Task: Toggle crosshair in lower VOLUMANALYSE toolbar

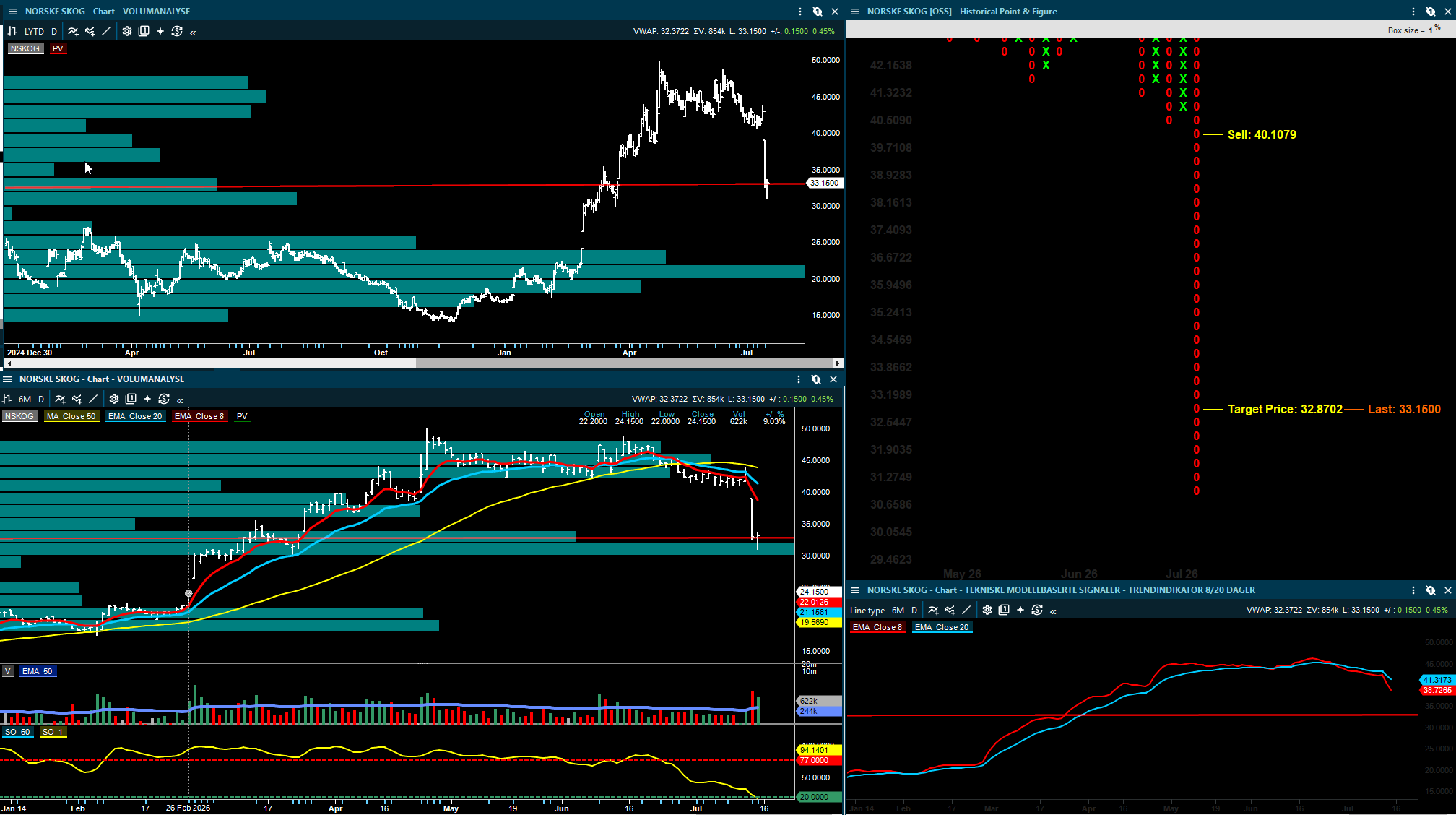Action: pyautogui.click(x=147, y=399)
